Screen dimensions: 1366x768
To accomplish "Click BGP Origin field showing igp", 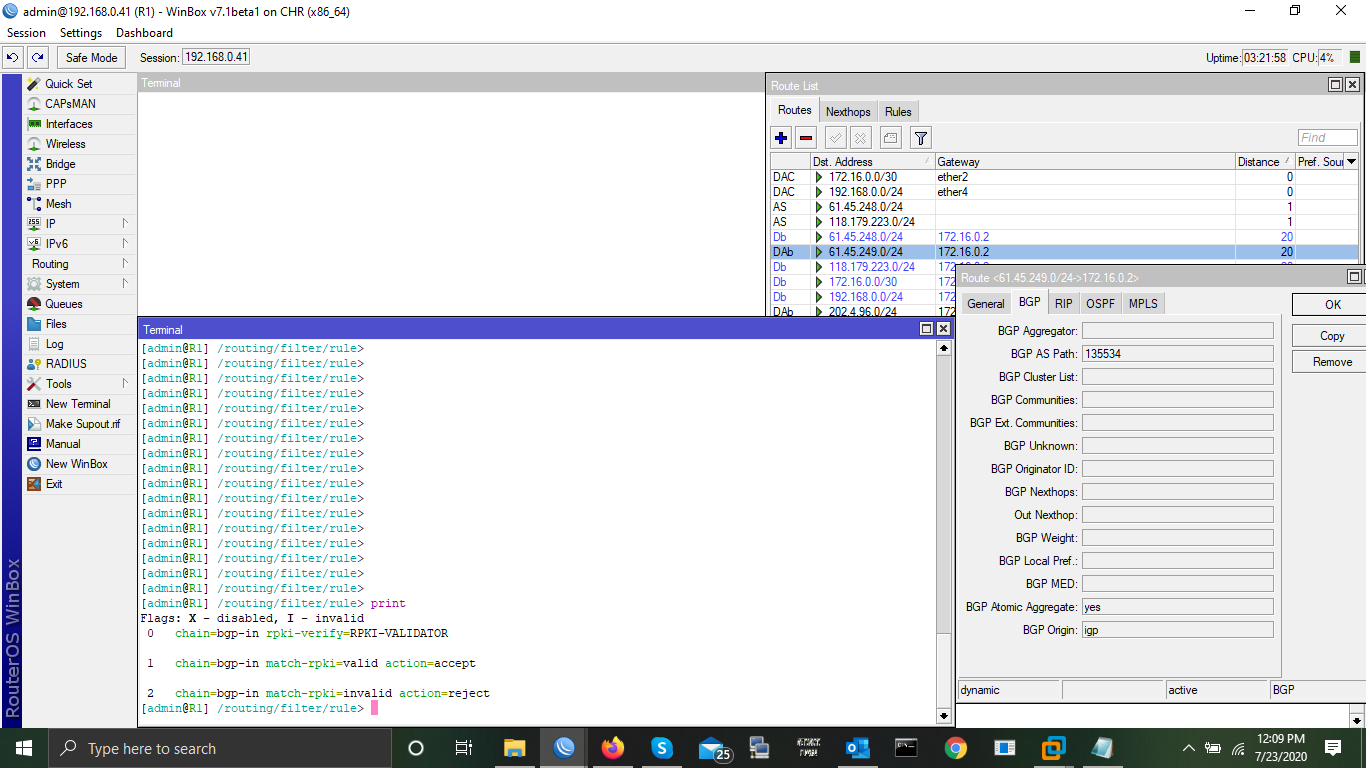I will pyautogui.click(x=1177, y=630).
